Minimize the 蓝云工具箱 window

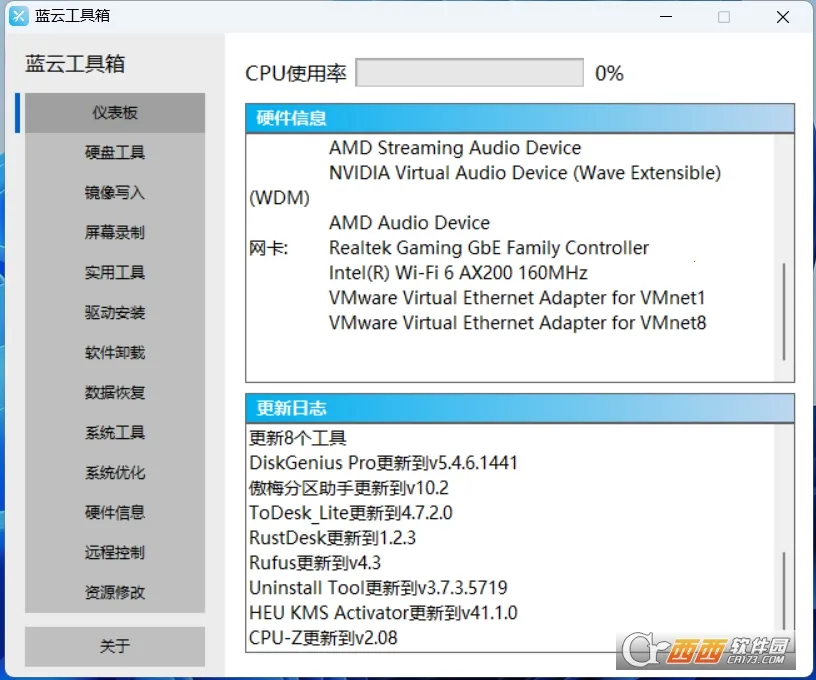(x=668, y=17)
